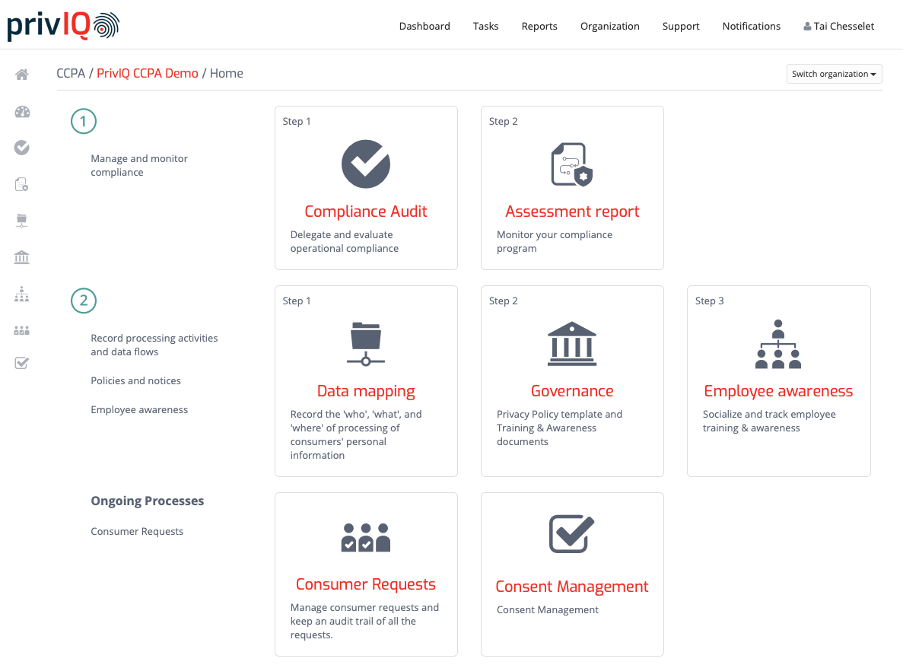Click 'Policies and notices' text
This screenshot has width=904, height=668.
coord(135,380)
